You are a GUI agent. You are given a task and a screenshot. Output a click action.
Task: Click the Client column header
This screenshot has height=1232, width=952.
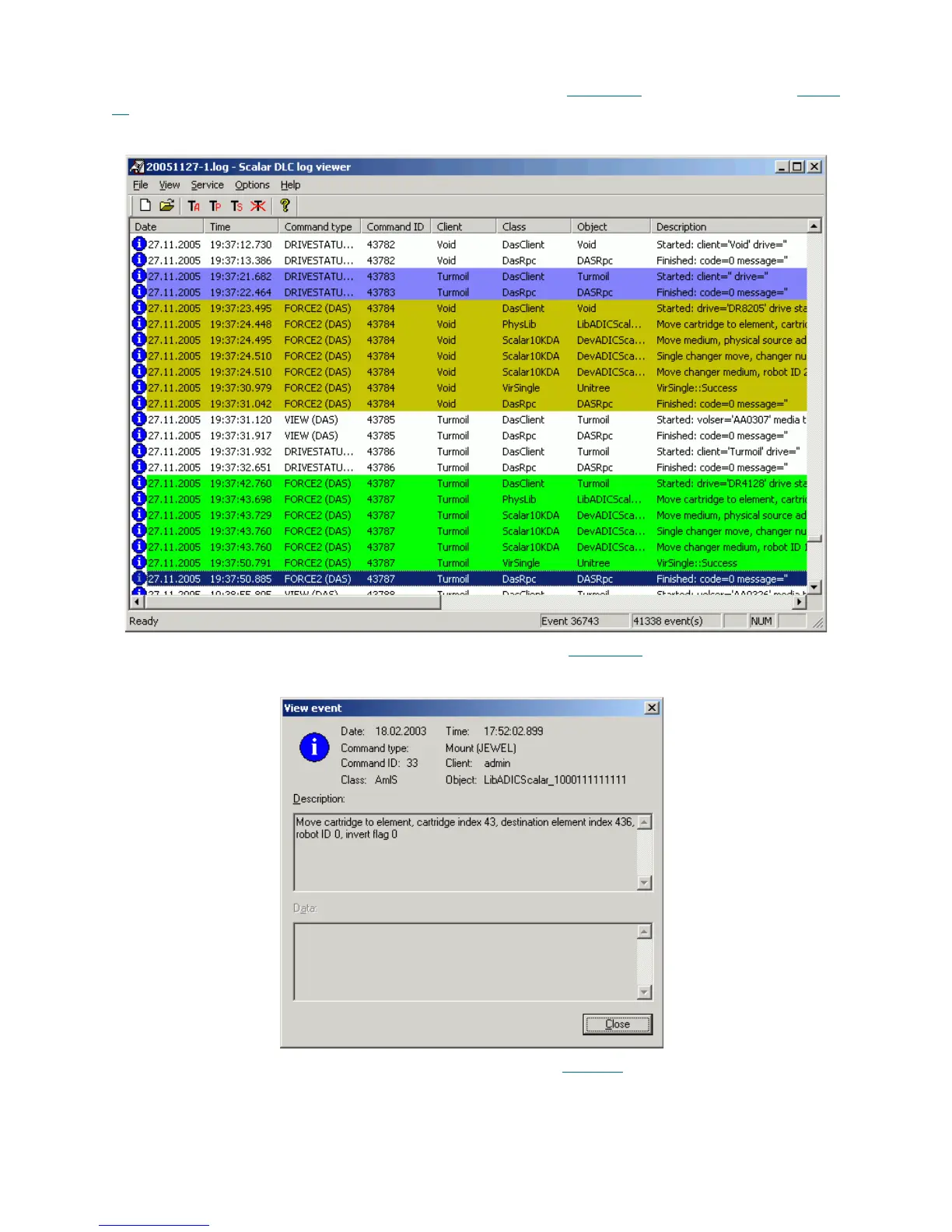(x=464, y=226)
